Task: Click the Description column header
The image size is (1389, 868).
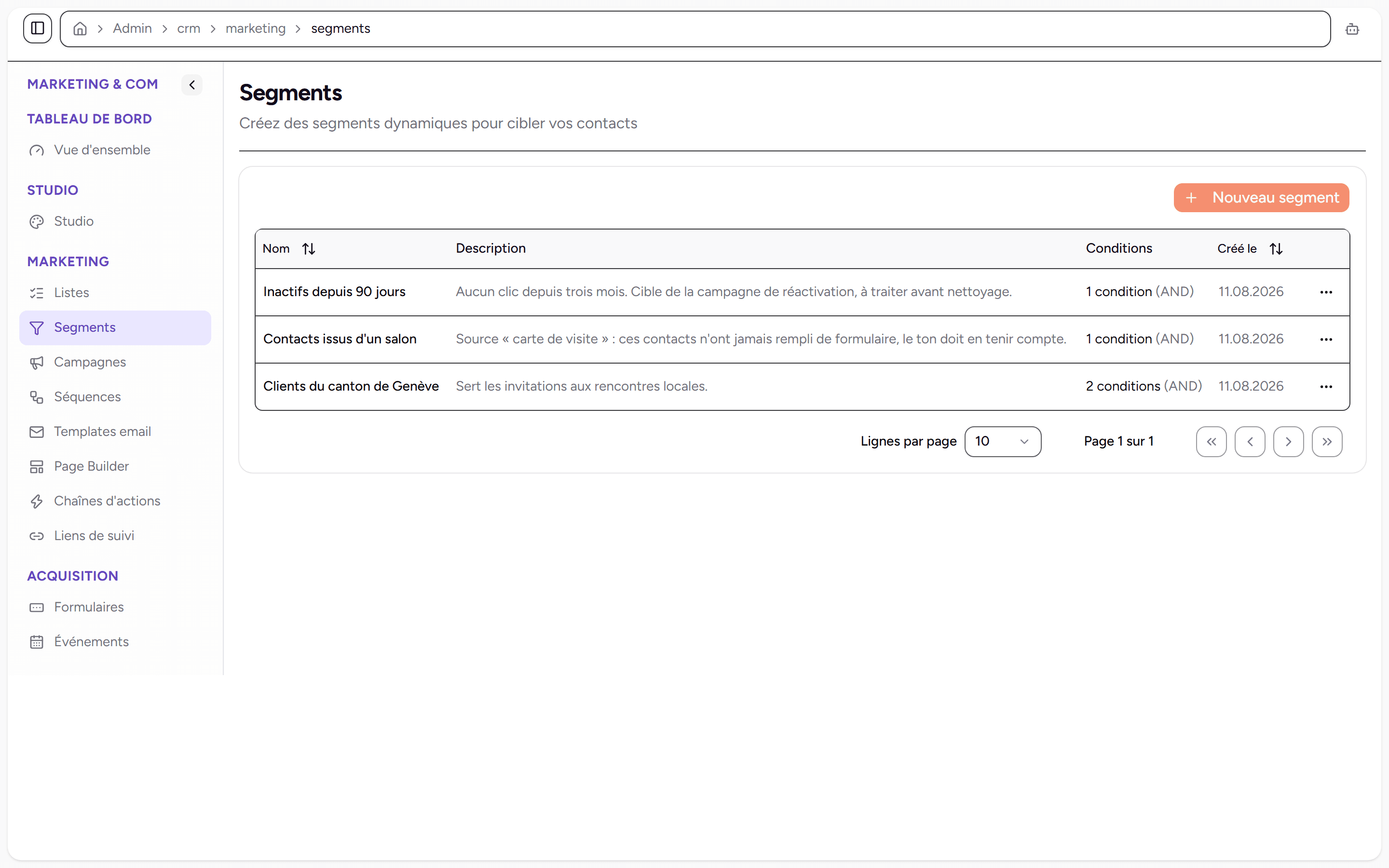Action: 490,248
